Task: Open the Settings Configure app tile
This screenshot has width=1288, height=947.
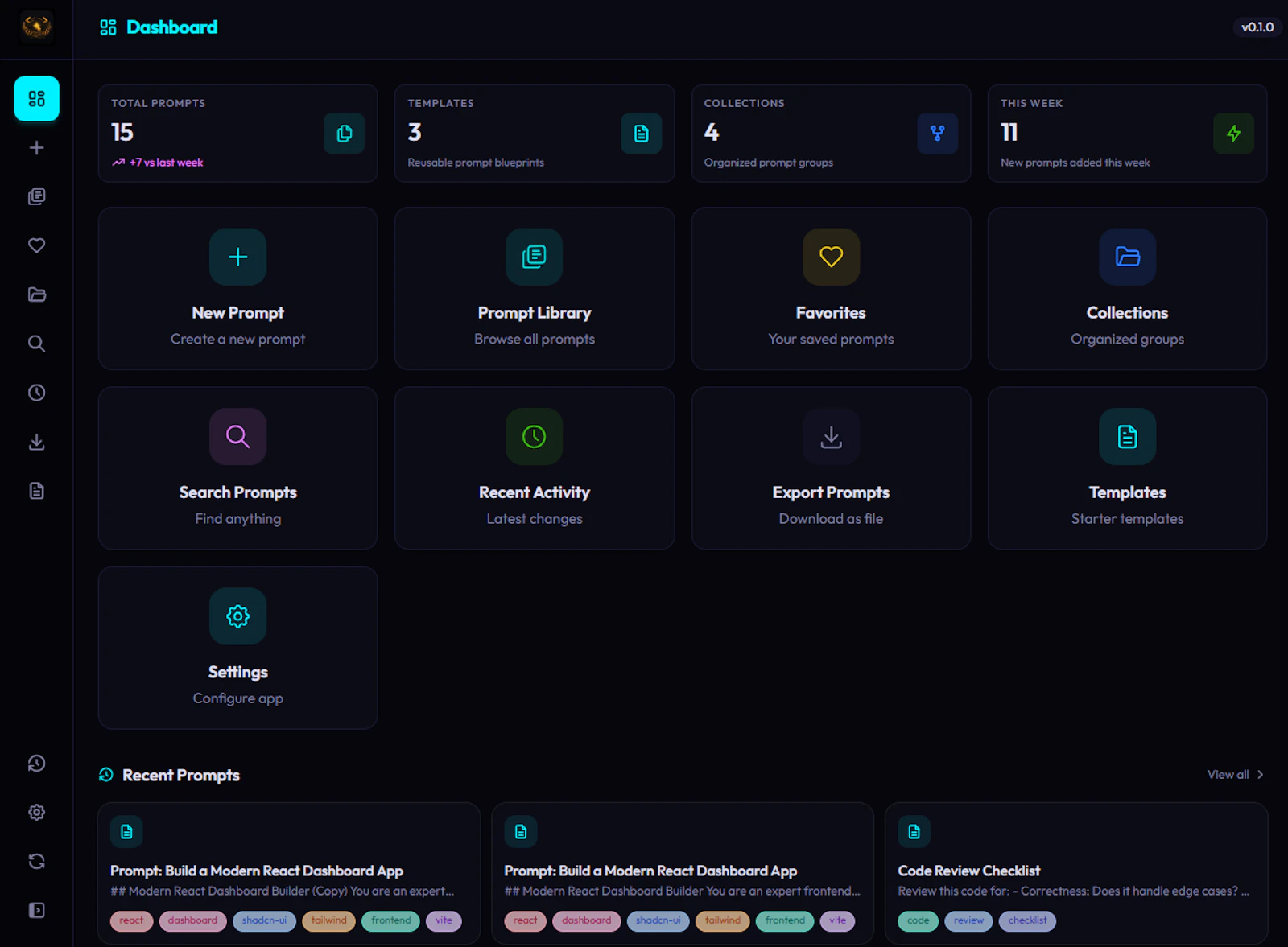Action: pyautogui.click(x=238, y=648)
